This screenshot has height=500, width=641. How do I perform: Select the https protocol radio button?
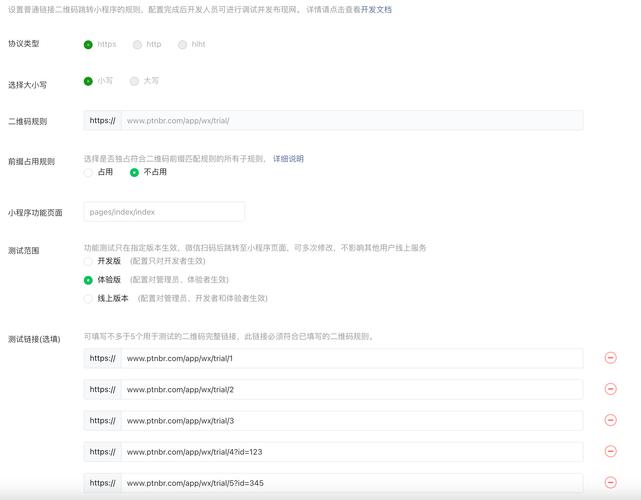point(88,45)
